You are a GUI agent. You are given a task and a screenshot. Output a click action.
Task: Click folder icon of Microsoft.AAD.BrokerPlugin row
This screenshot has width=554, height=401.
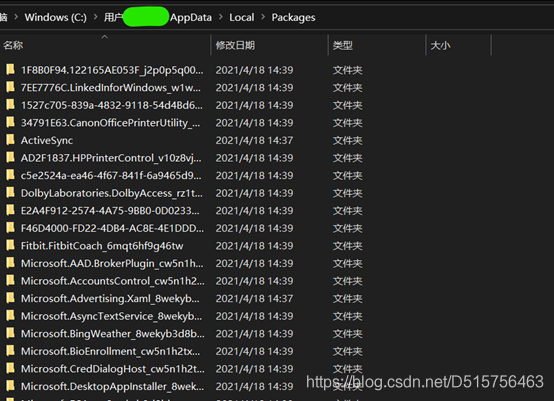(x=10, y=263)
